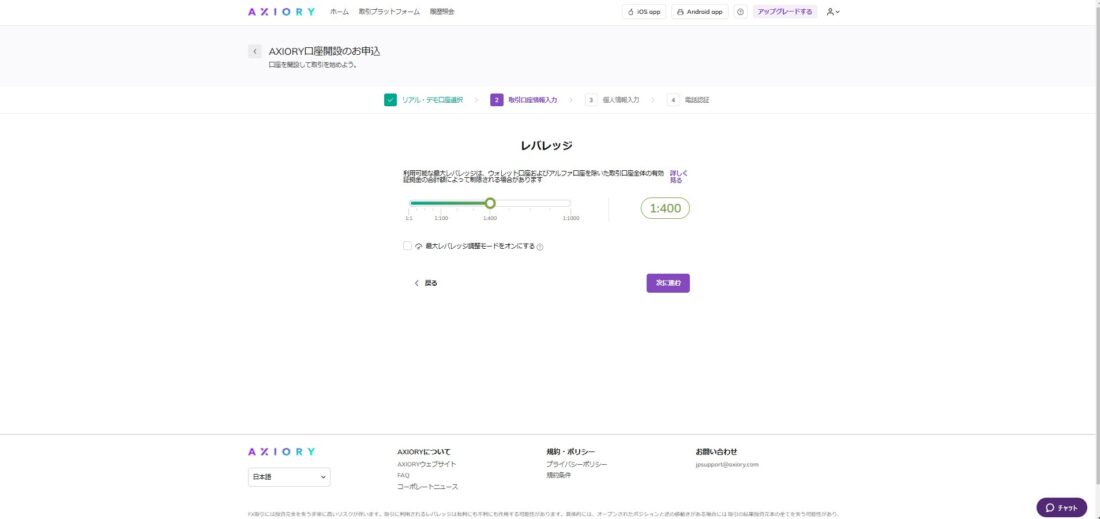The height and width of the screenshot is (519, 1100).
Task: Click the 1:400 leverage value box
Action: click(x=665, y=208)
